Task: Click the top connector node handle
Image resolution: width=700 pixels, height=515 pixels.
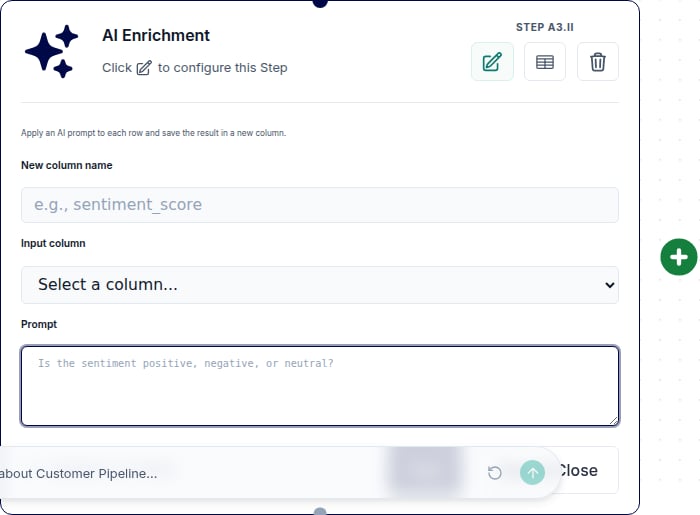Action: click(320, 2)
